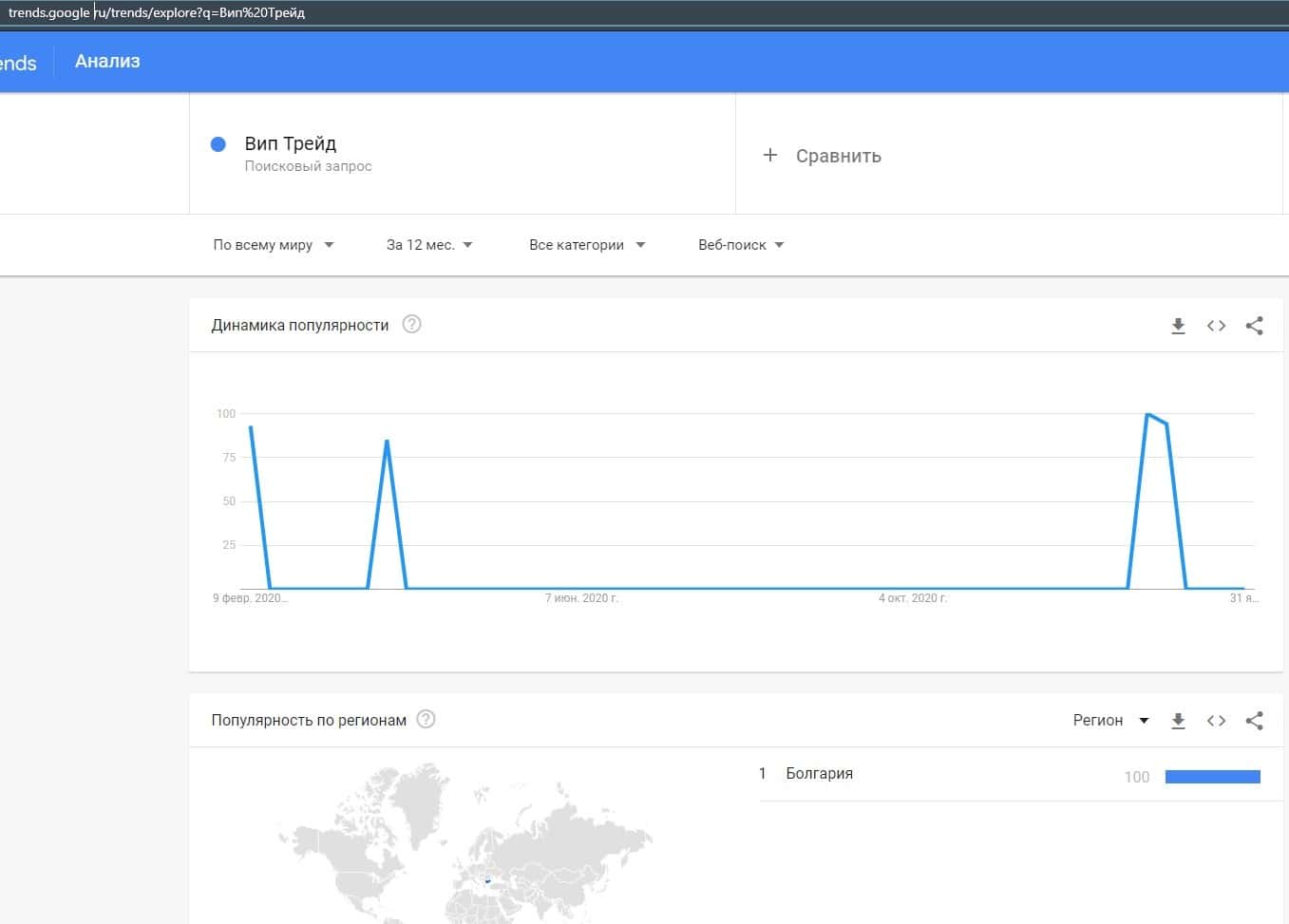Click the world map thumbnail

coord(465,843)
